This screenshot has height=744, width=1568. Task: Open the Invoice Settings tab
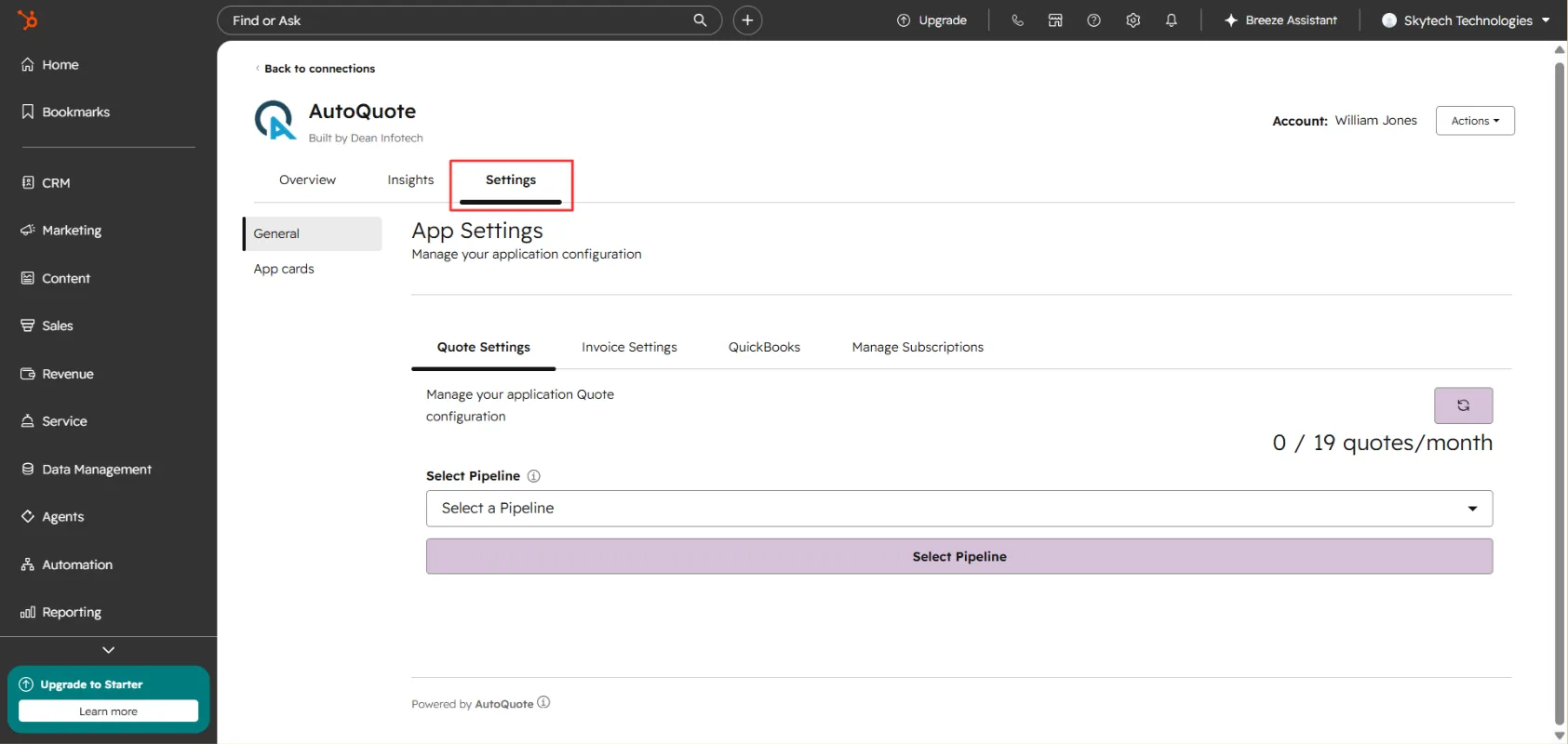629,347
